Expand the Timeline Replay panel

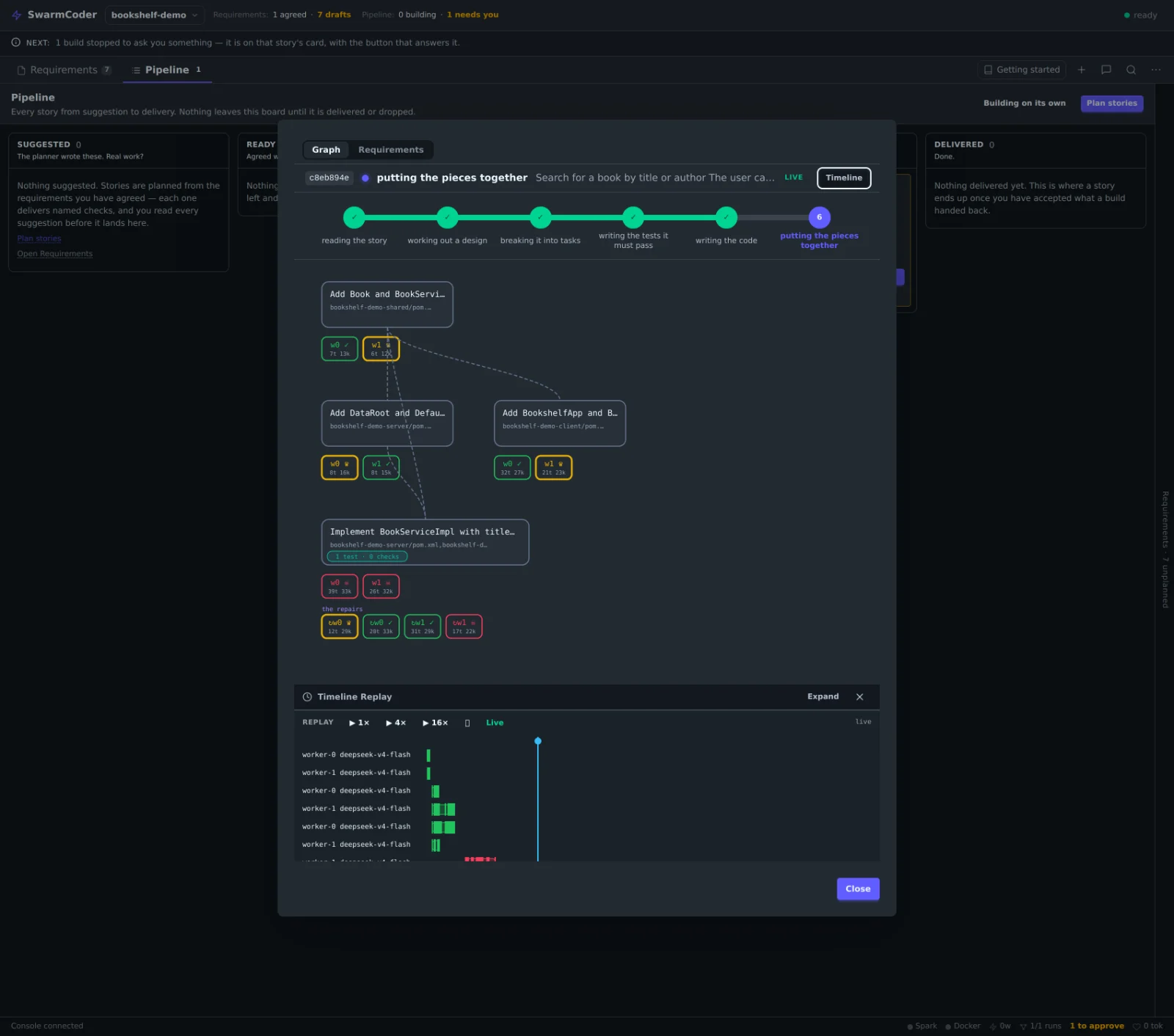(823, 697)
